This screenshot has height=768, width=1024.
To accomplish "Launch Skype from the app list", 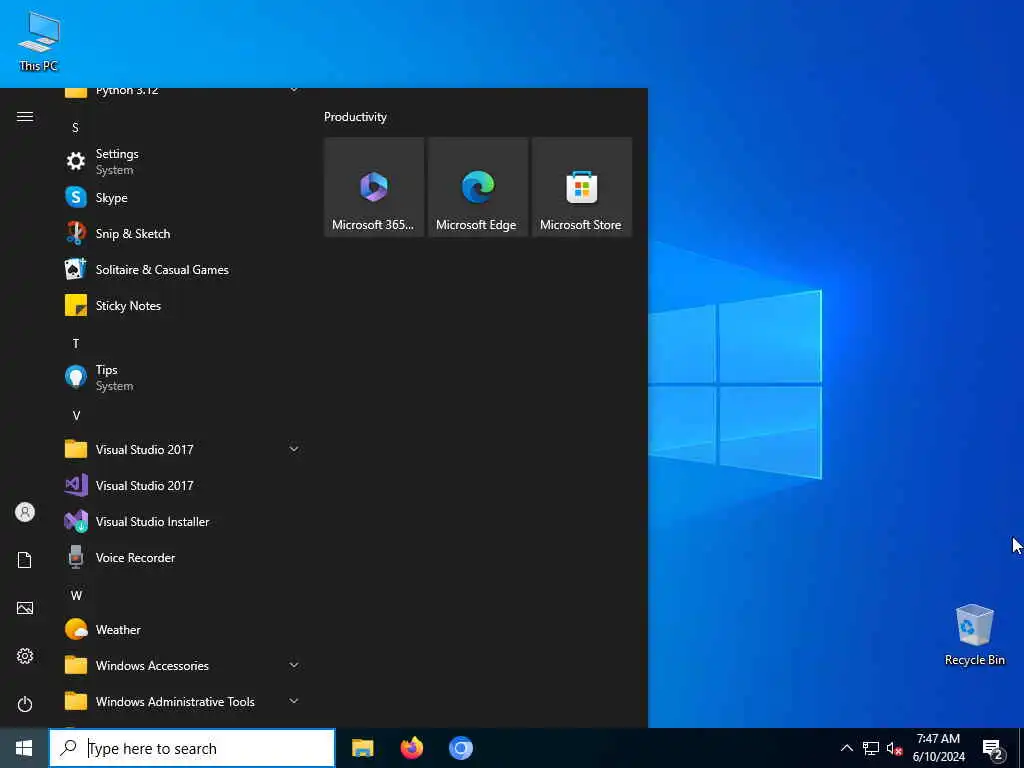I will [x=183, y=197].
